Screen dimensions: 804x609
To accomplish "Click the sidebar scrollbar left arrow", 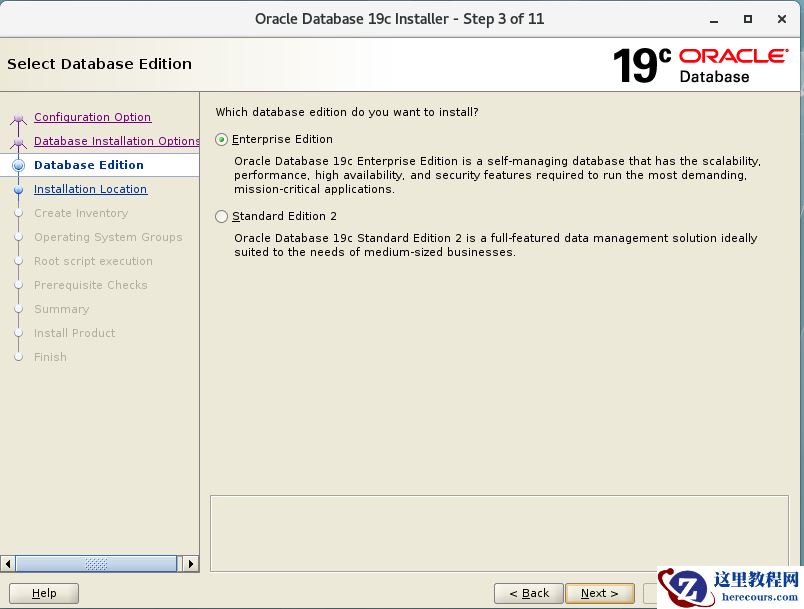I will tap(8, 564).
